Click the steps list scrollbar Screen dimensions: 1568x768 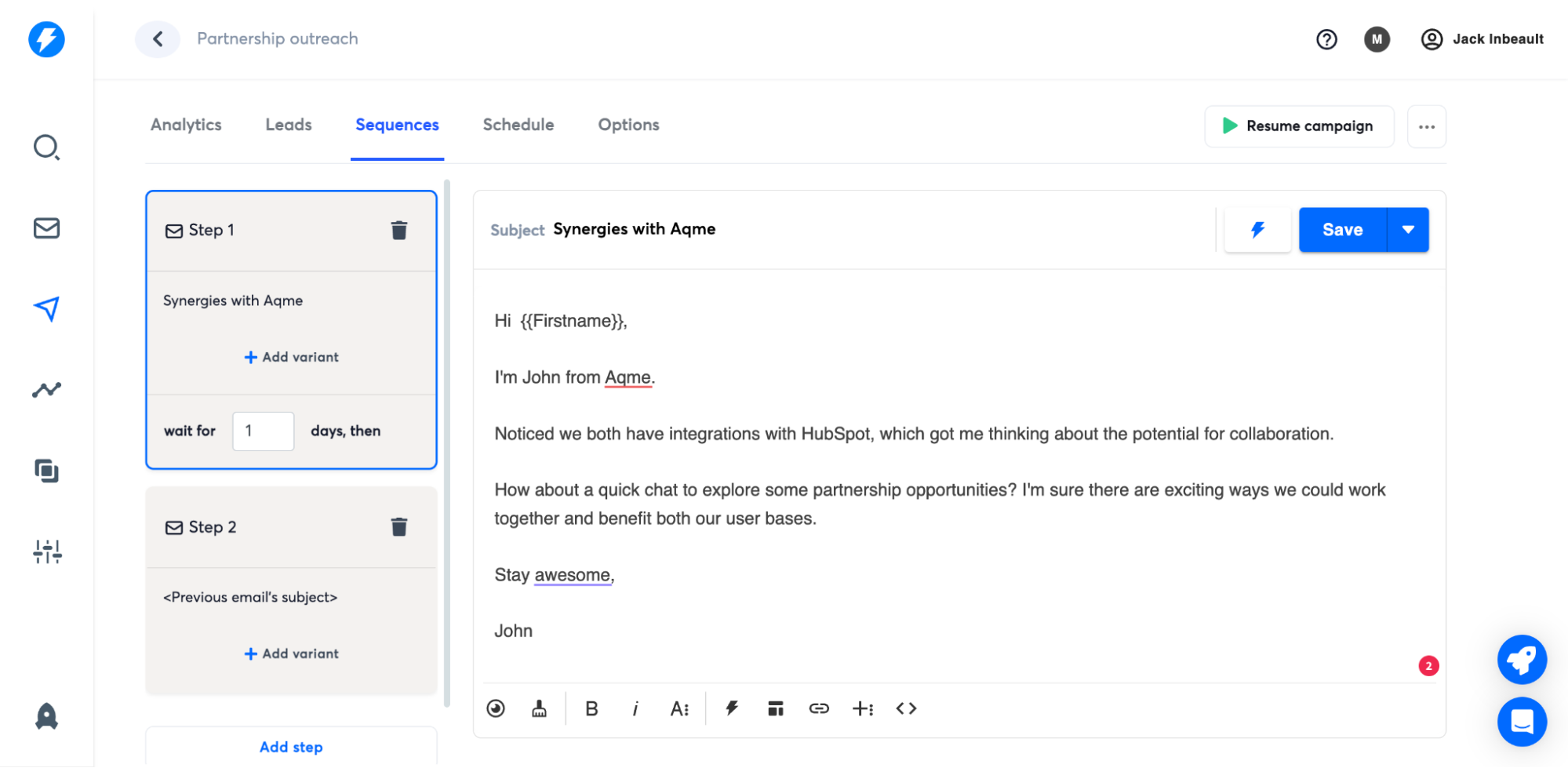[x=447, y=443]
